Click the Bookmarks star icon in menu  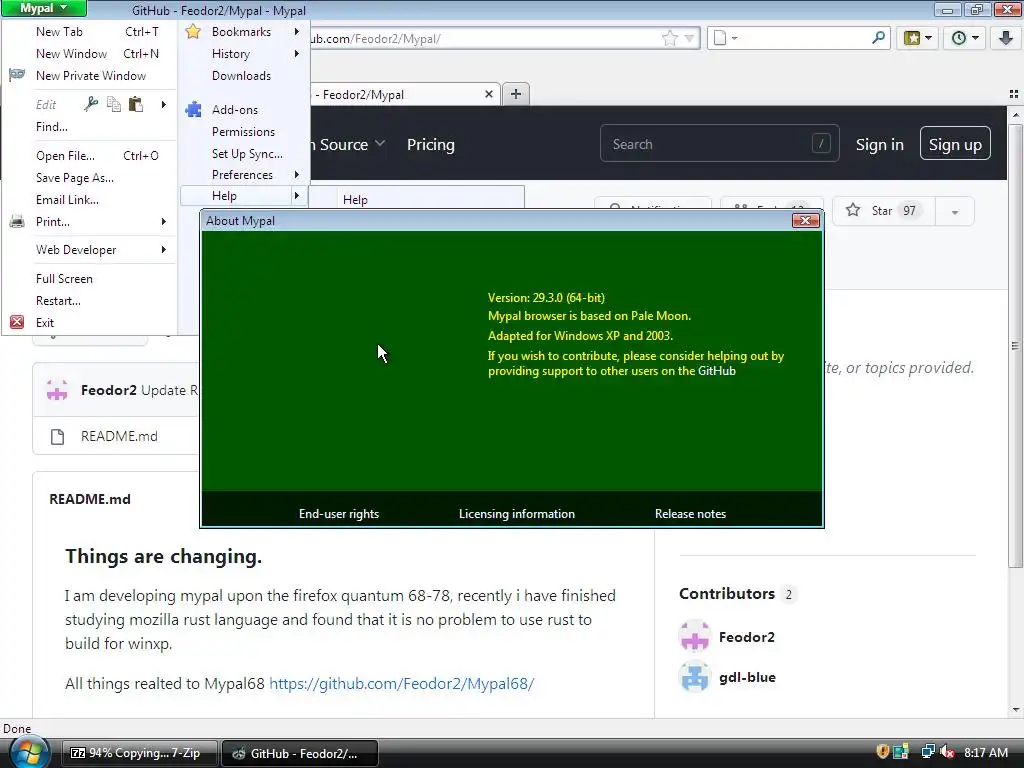click(x=193, y=31)
